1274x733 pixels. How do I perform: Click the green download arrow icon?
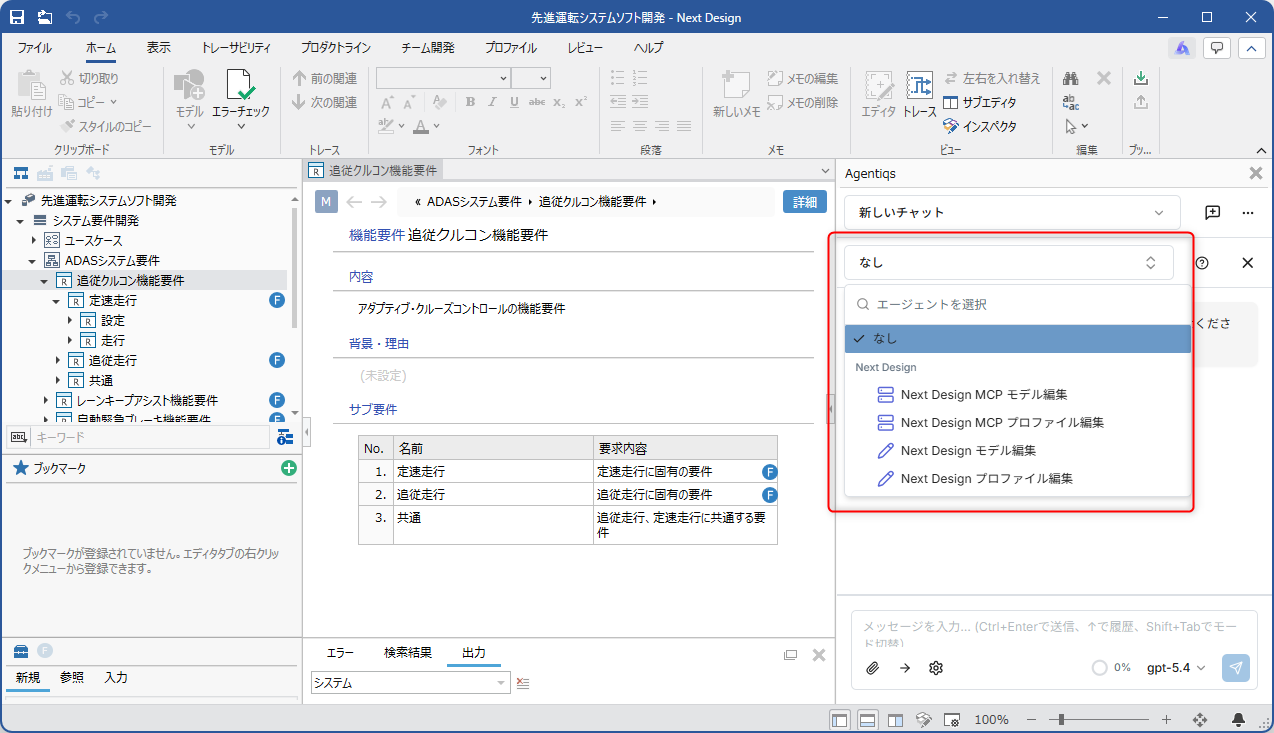pos(1141,78)
